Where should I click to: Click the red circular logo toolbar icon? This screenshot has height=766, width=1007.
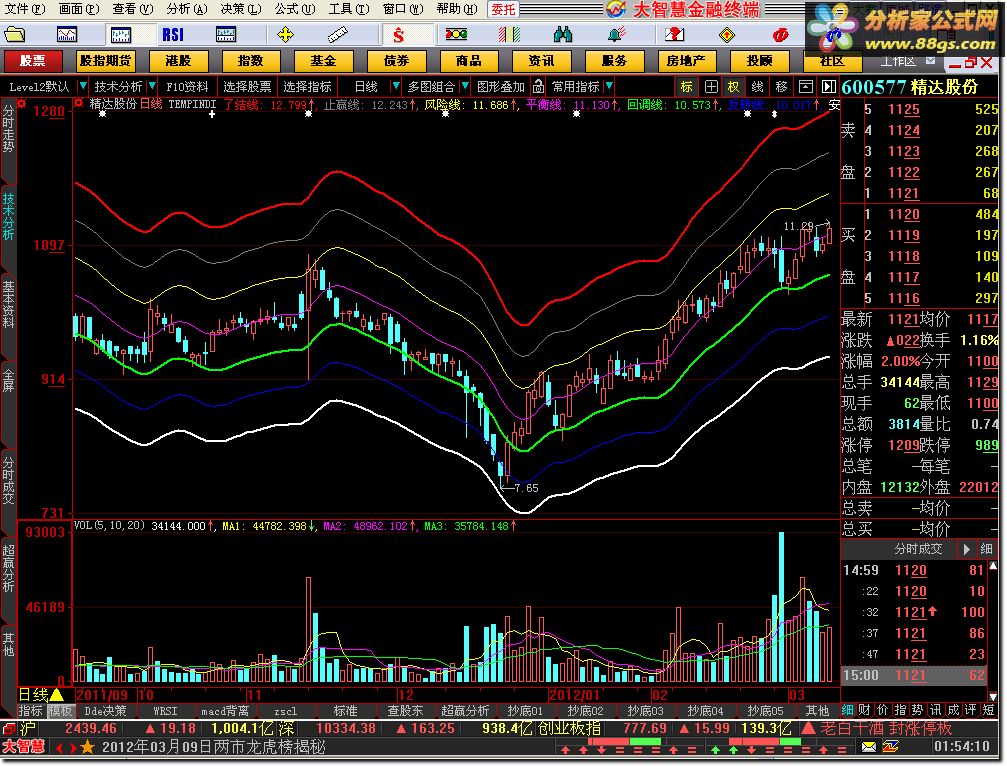pos(780,35)
